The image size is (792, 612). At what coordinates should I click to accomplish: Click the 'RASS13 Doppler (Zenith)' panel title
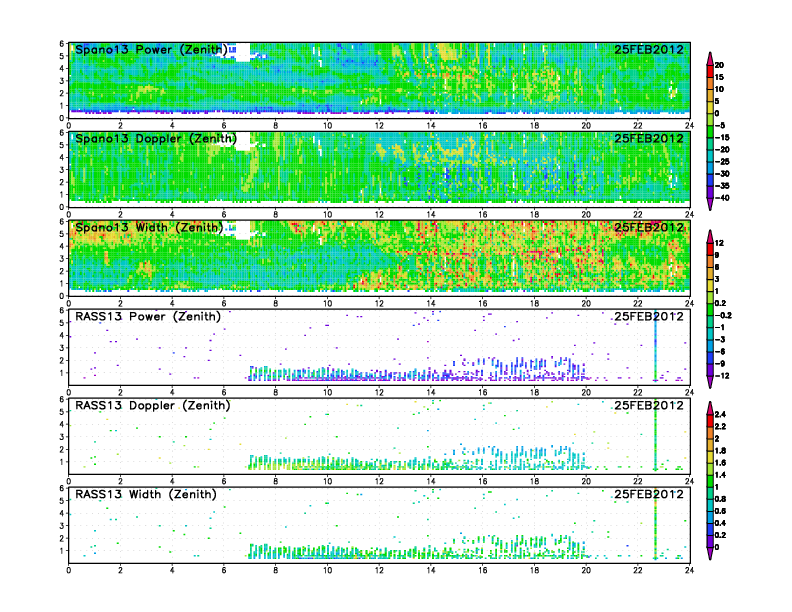coord(153,405)
